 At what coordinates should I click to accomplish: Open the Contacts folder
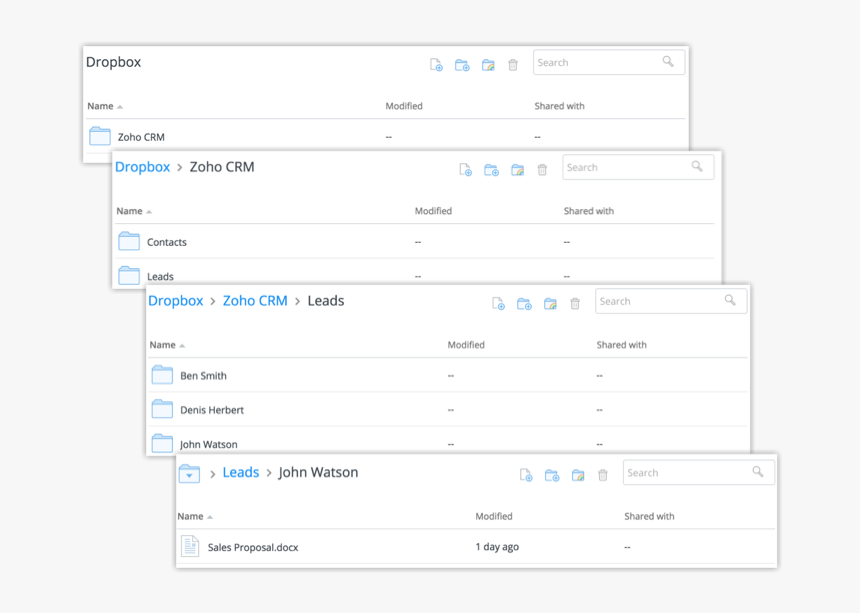pyautogui.click(x=166, y=242)
